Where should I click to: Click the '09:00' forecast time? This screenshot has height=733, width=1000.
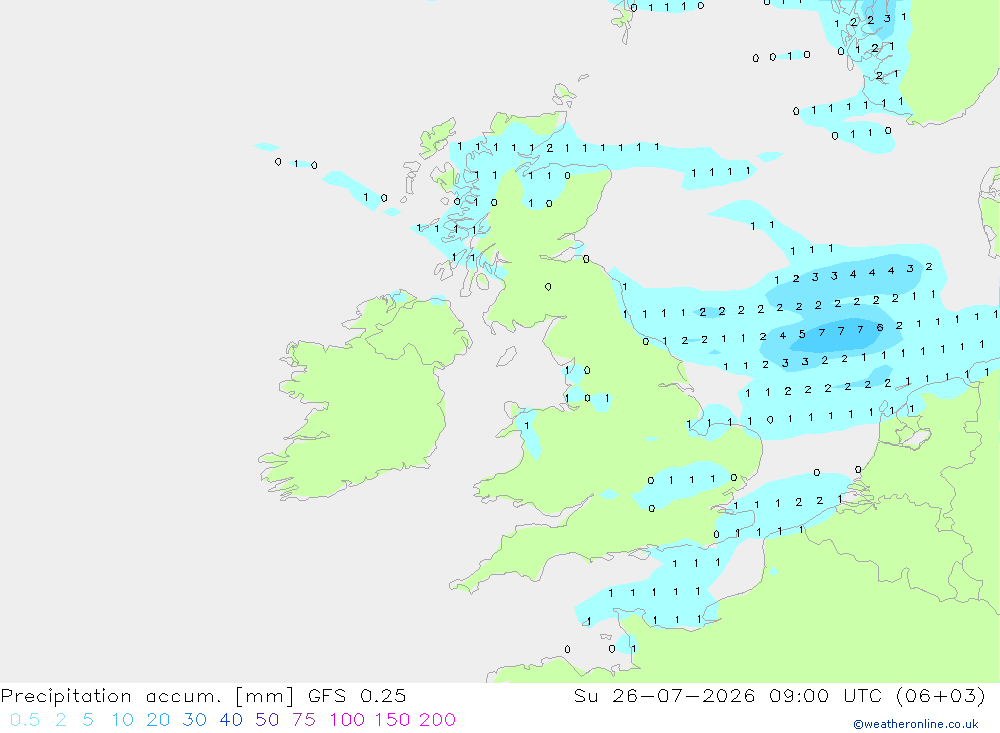(x=799, y=696)
